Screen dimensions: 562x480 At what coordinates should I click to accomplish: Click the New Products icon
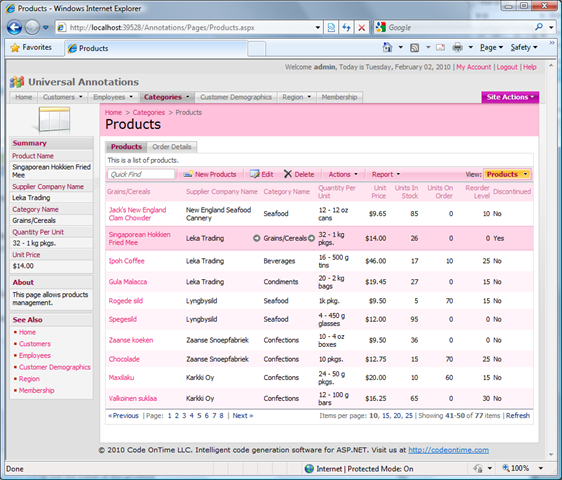[x=189, y=174]
